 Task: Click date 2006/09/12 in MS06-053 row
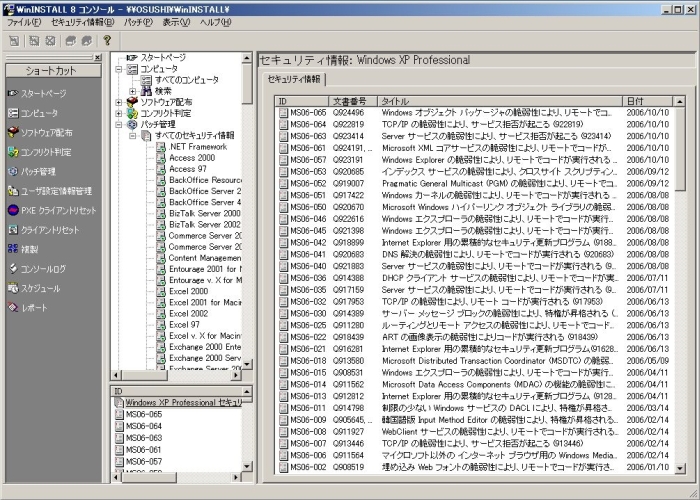[647, 172]
